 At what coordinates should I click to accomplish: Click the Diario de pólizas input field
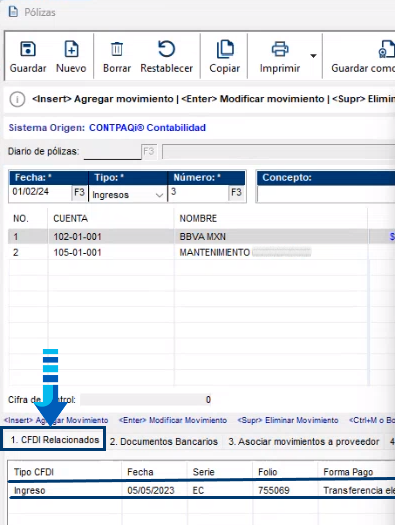(x=112, y=152)
